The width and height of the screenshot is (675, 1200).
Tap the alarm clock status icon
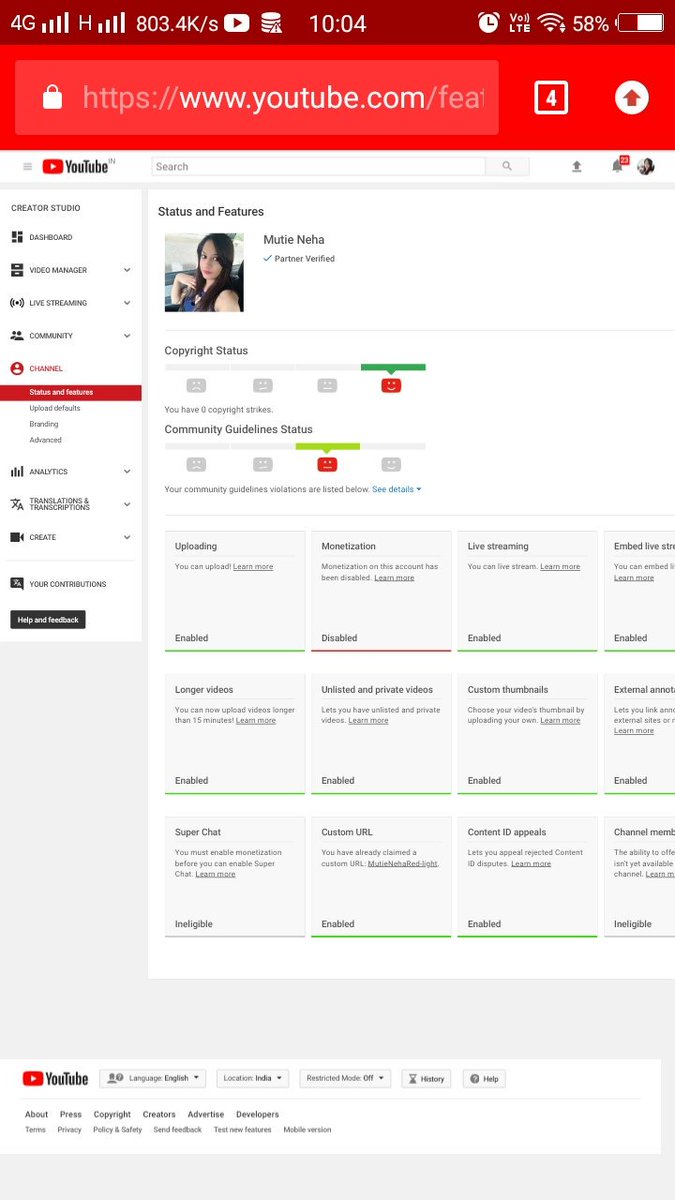(x=488, y=22)
